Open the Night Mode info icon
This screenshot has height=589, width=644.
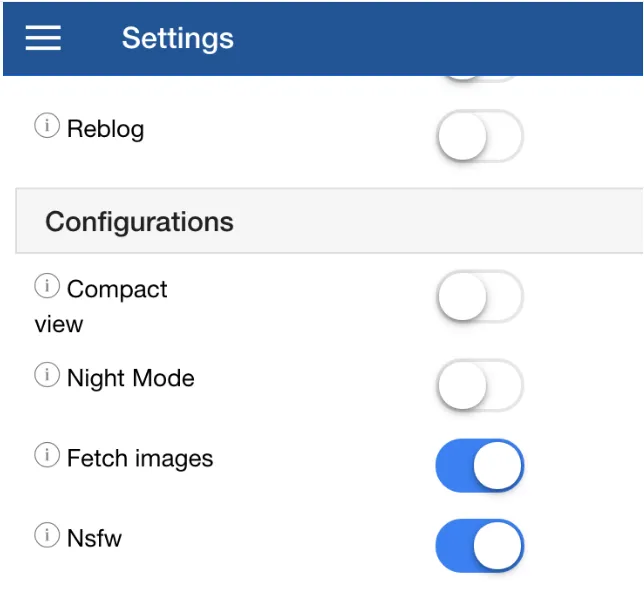pyautogui.click(x=47, y=375)
